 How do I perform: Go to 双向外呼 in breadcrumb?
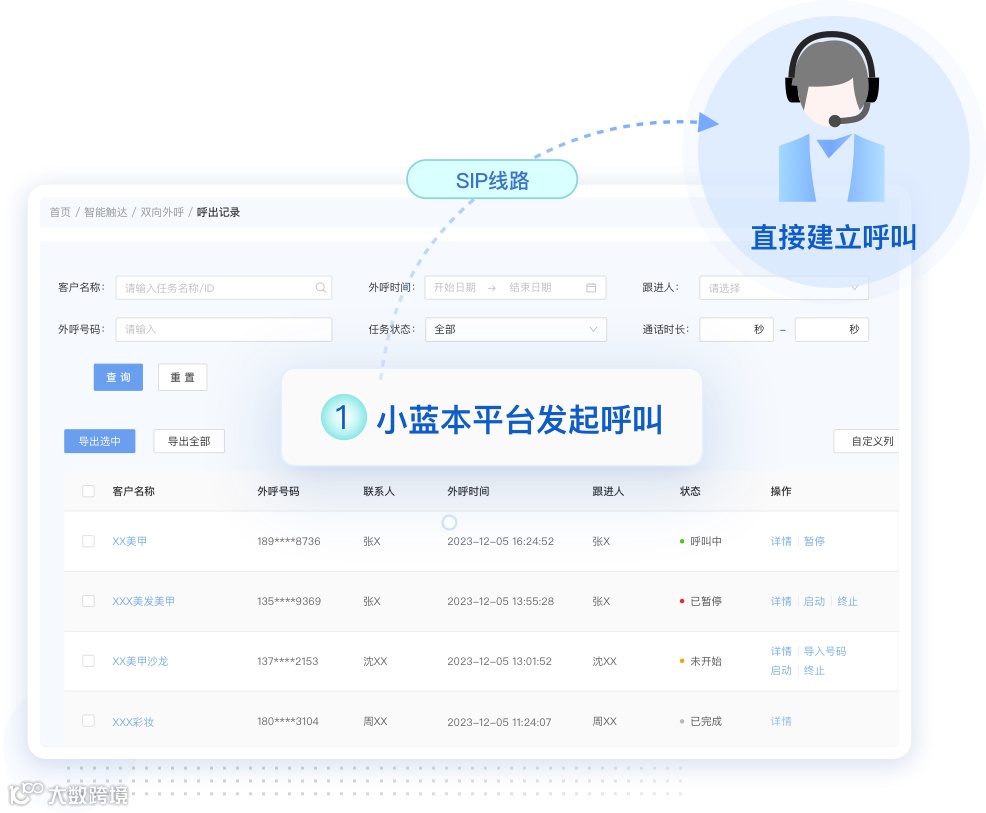click(x=162, y=212)
